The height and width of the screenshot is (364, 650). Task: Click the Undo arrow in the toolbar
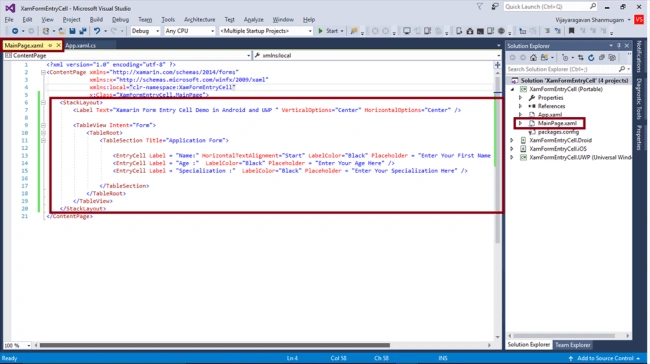pyautogui.click(x=97, y=31)
